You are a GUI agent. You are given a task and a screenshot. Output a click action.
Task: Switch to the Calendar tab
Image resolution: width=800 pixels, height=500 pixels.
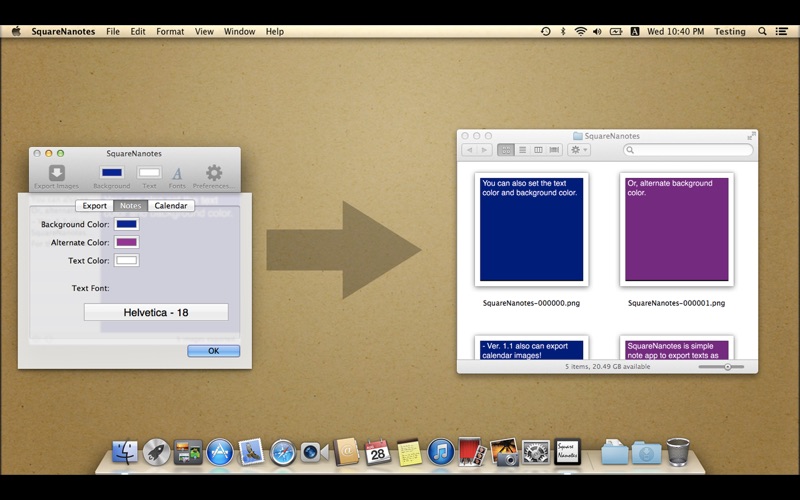tap(171, 206)
